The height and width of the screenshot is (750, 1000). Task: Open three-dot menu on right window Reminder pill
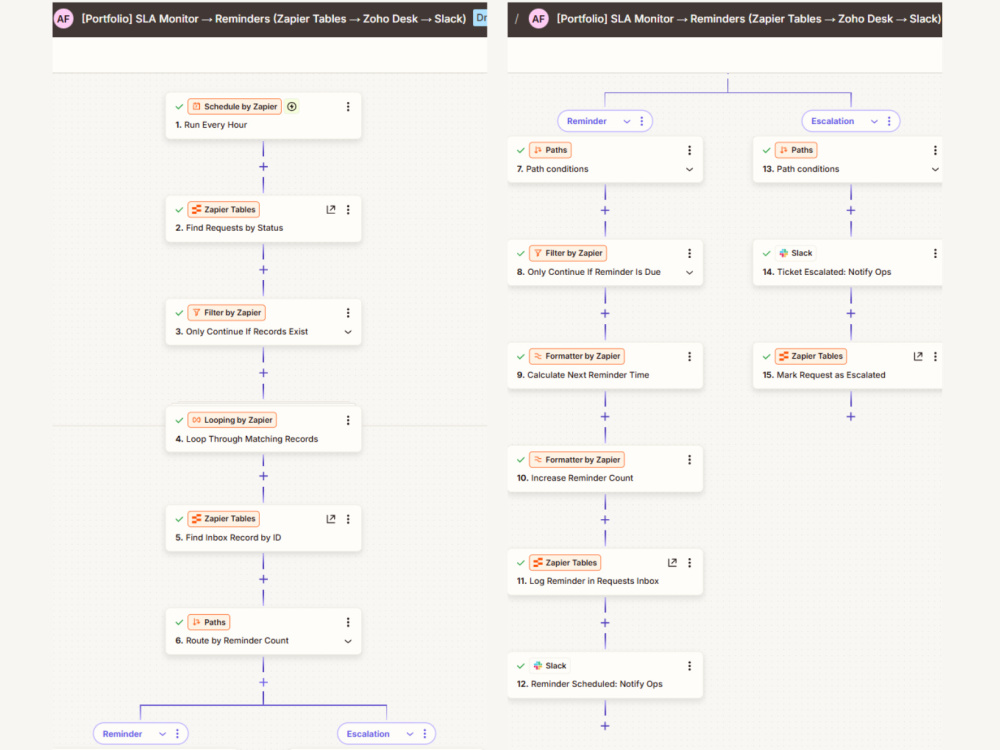pyautogui.click(x=642, y=121)
